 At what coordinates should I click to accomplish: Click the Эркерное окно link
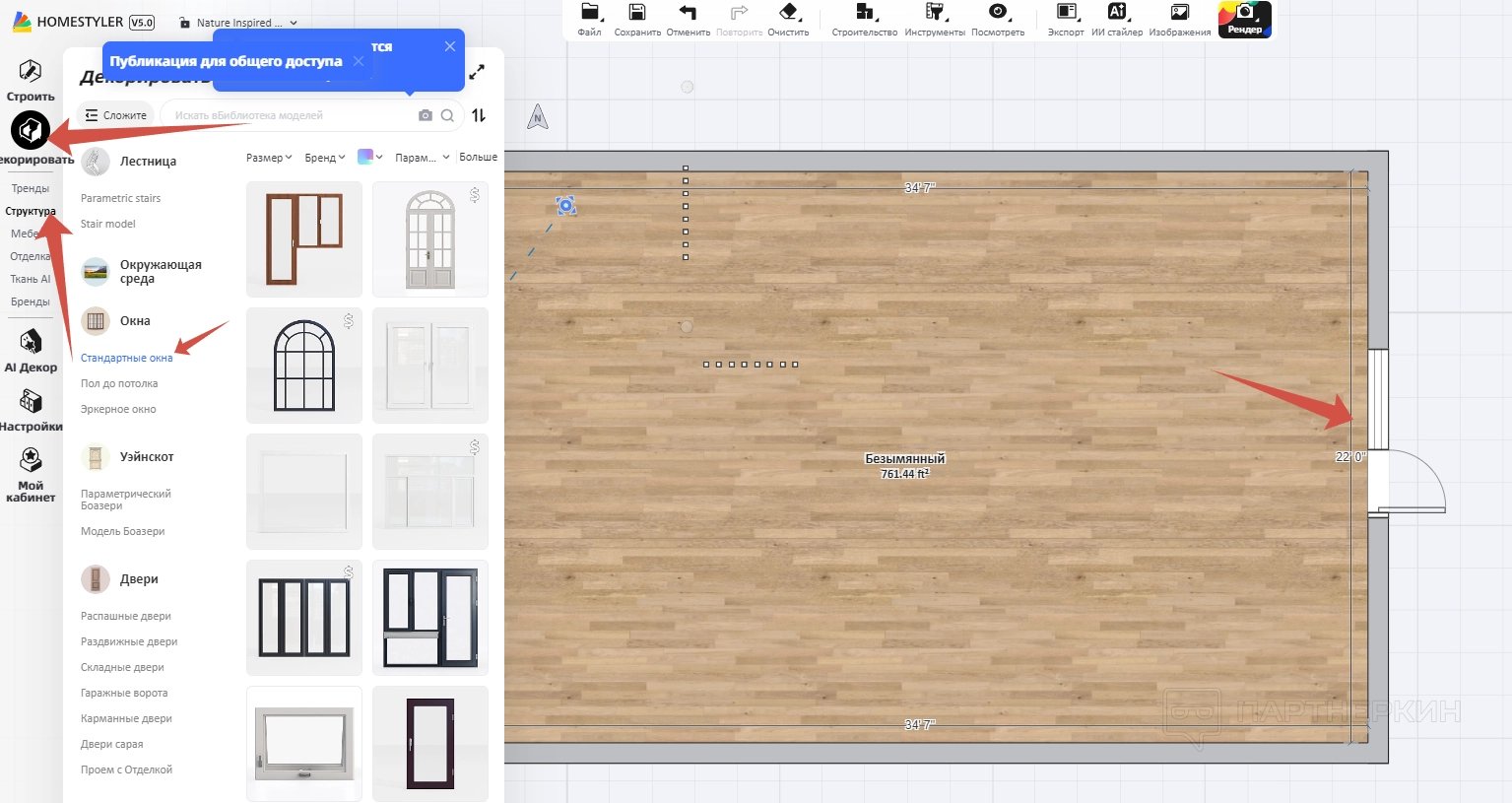118,409
